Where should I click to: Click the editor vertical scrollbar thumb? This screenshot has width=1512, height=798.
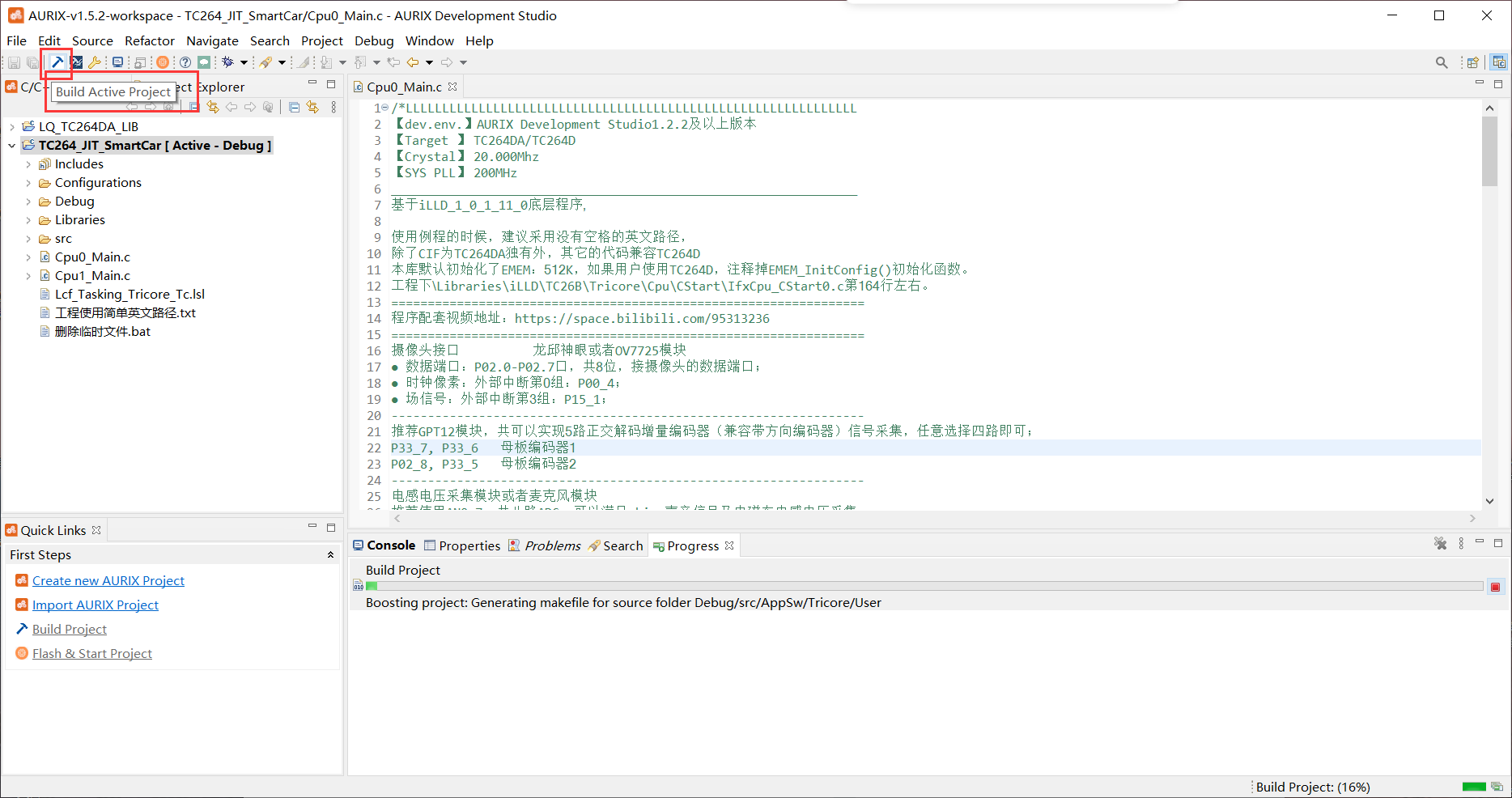[x=1489, y=151]
